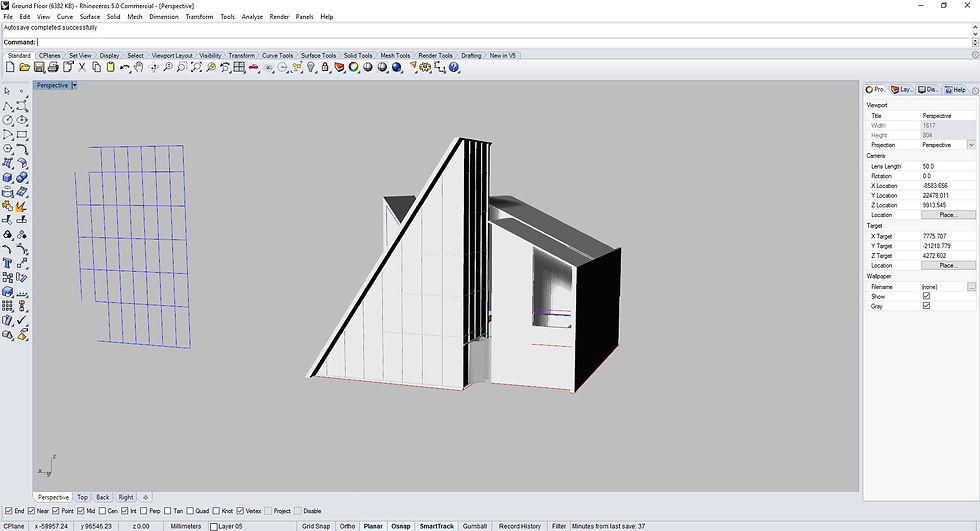
Task: Toggle the Wallpaper Show checkbox
Action: pos(926,296)
